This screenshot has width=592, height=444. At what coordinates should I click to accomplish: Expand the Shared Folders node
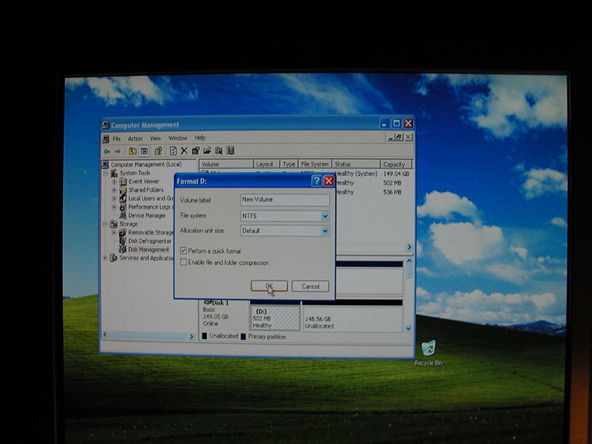tap(114, 190)
